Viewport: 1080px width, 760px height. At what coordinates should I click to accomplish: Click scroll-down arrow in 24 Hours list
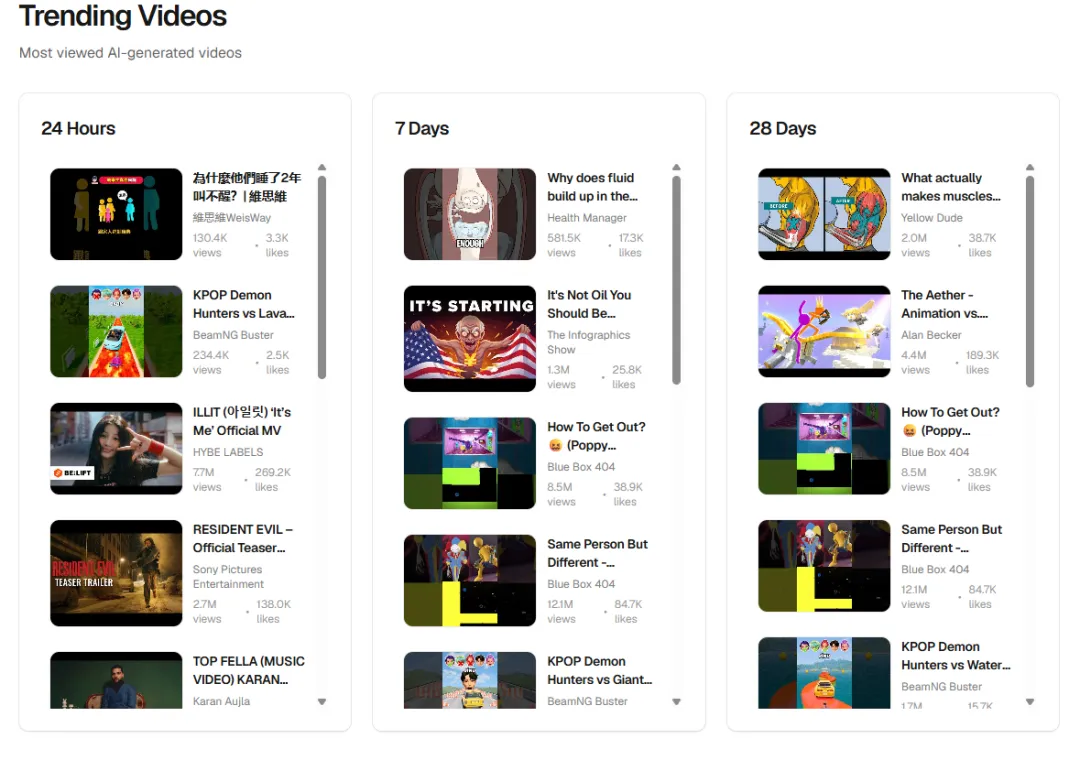tap(322, 702)
